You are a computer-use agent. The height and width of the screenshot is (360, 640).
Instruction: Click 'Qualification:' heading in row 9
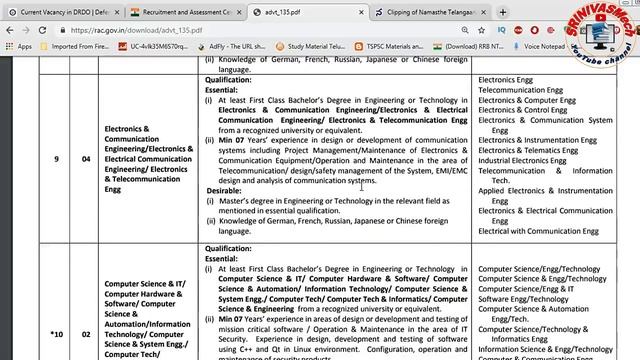(228, 80)
